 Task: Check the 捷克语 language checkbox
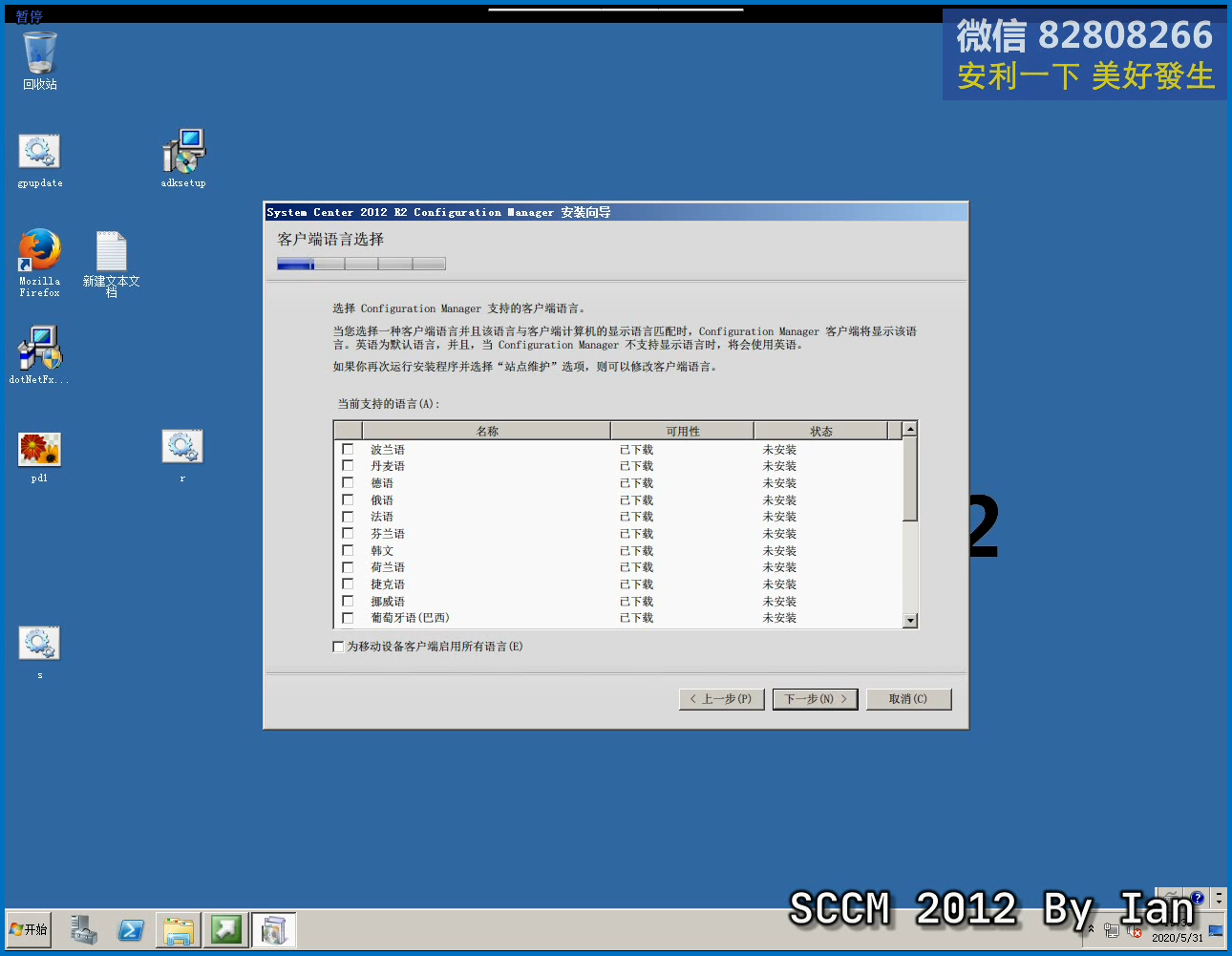point(348,584)
